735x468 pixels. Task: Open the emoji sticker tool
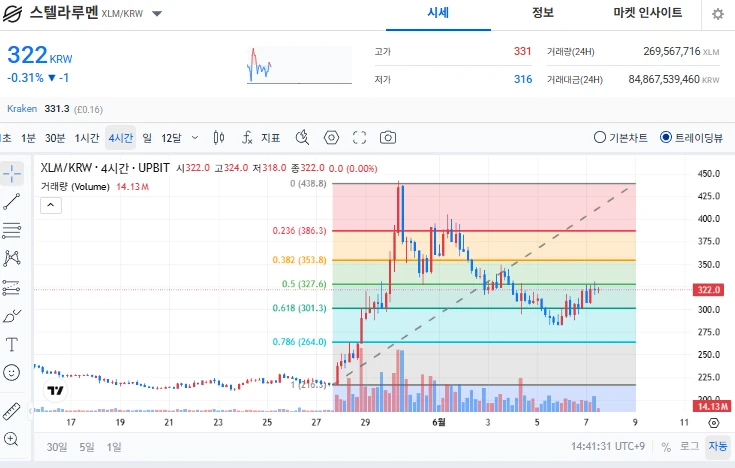coord(12,373)
